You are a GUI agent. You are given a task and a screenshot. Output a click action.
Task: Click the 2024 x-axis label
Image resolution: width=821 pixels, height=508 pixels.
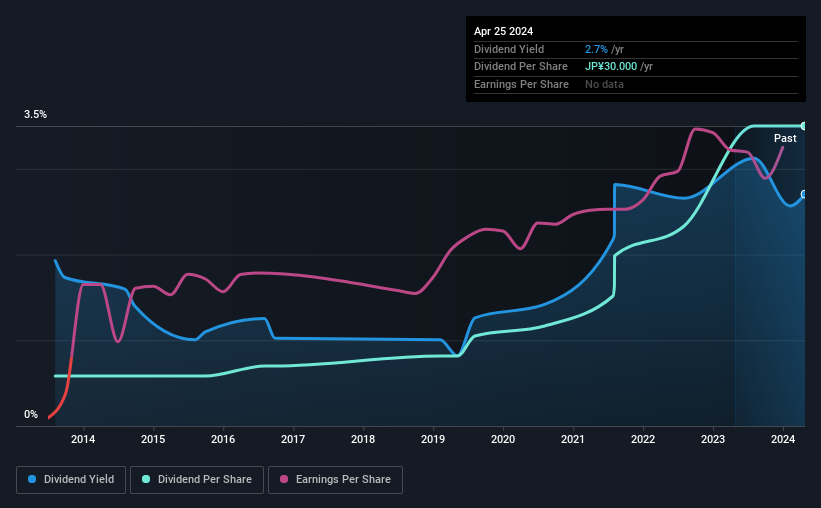783,439
